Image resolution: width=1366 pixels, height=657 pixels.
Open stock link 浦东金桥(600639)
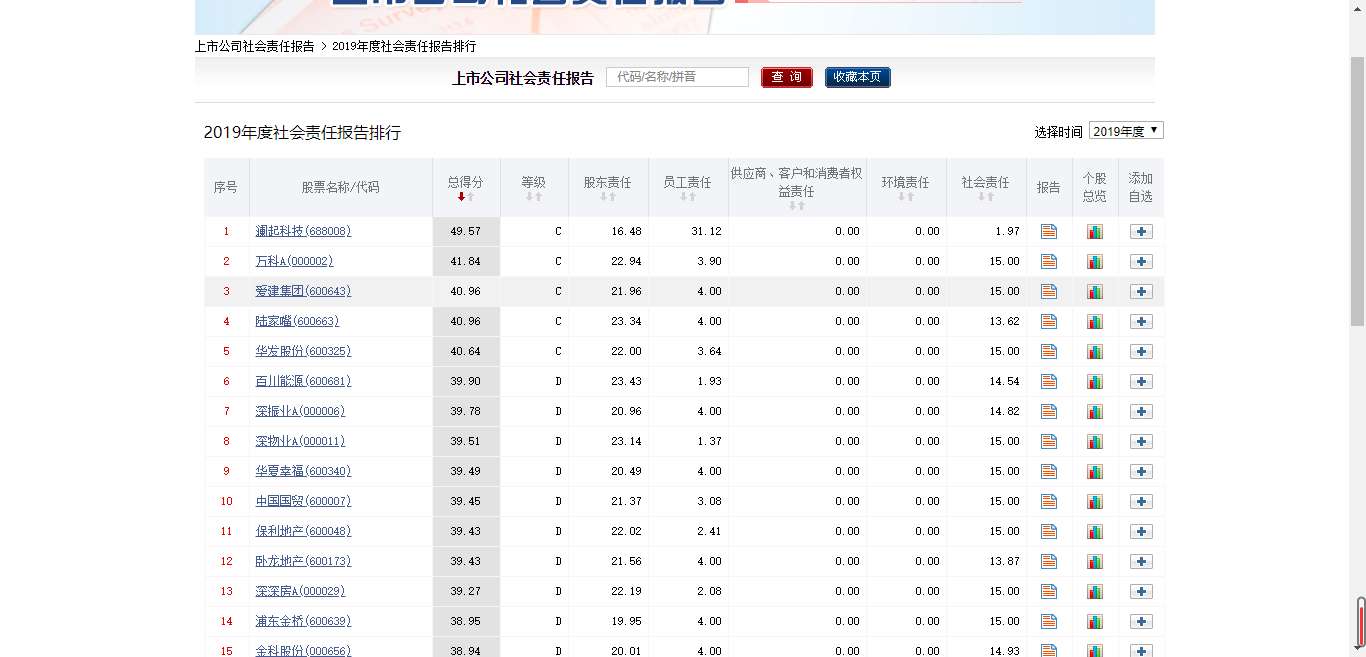pos(303,621)
